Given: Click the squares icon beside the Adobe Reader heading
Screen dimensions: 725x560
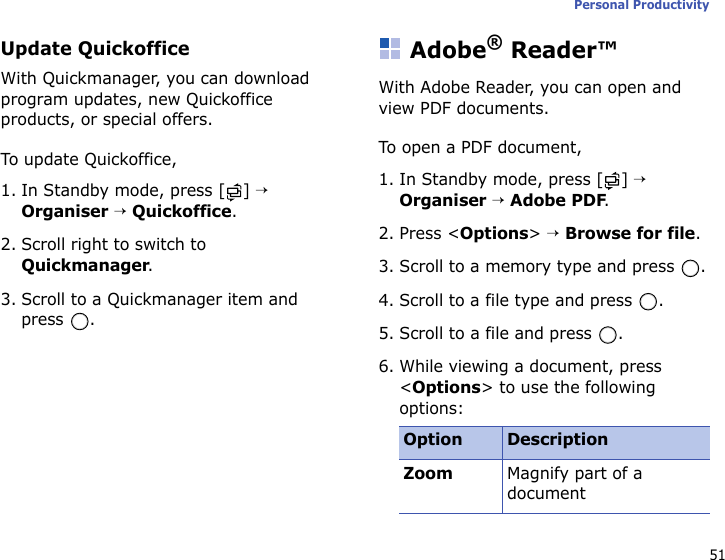Looking at the screenshot, I should 390,49.
